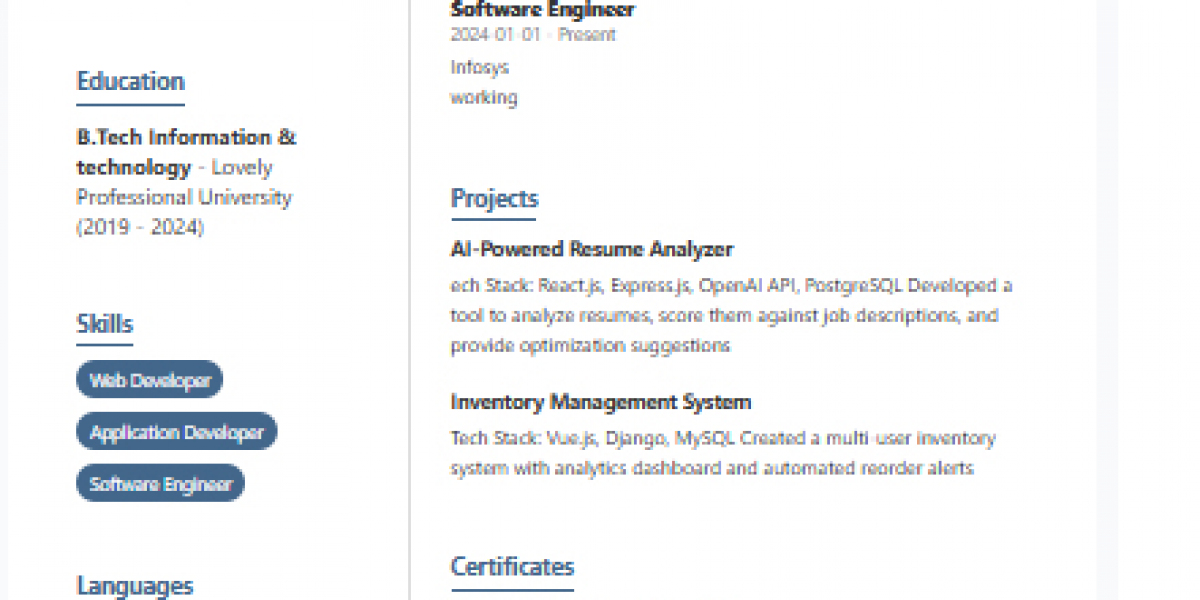Viewport: 1200px width, 600px height.
Task: Click the 'working' job description text
Action: [x=483, y=97]
